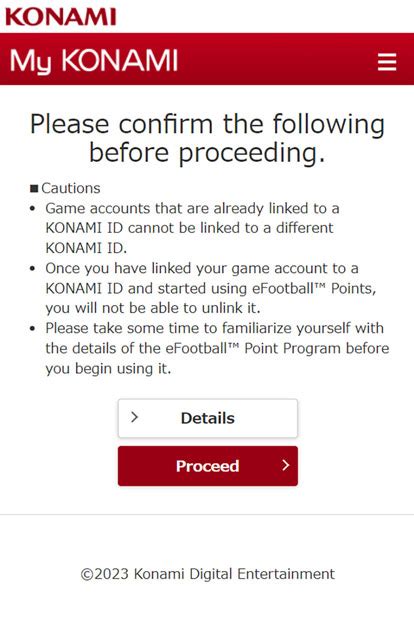Click the KONAMI logo at top
Image resolution: width=414 pixels, height=620 pixels.
point(60,17)
